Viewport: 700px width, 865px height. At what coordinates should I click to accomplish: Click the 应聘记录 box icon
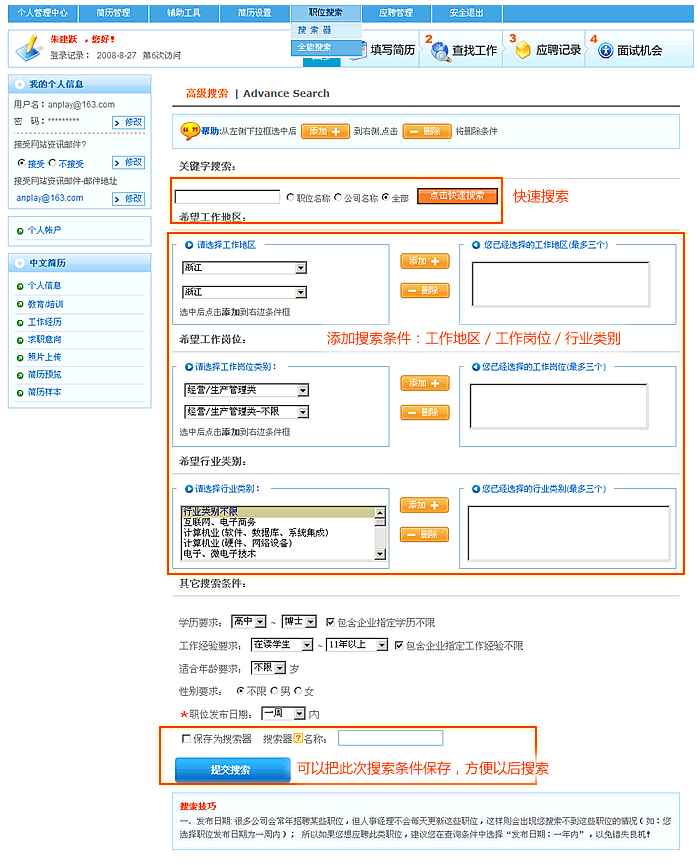522,51
